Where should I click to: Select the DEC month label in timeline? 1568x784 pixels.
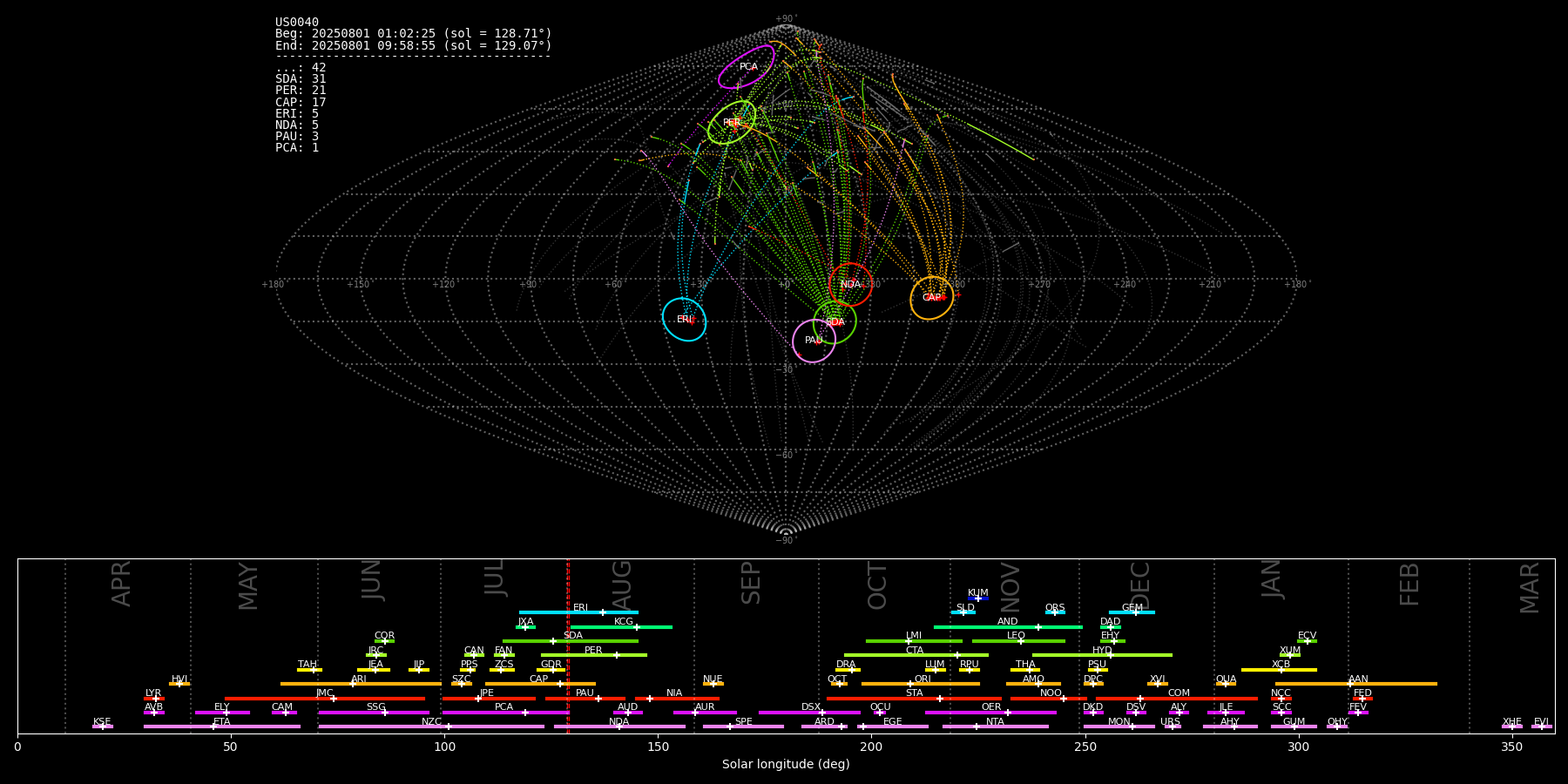(x=1140, y=585)
